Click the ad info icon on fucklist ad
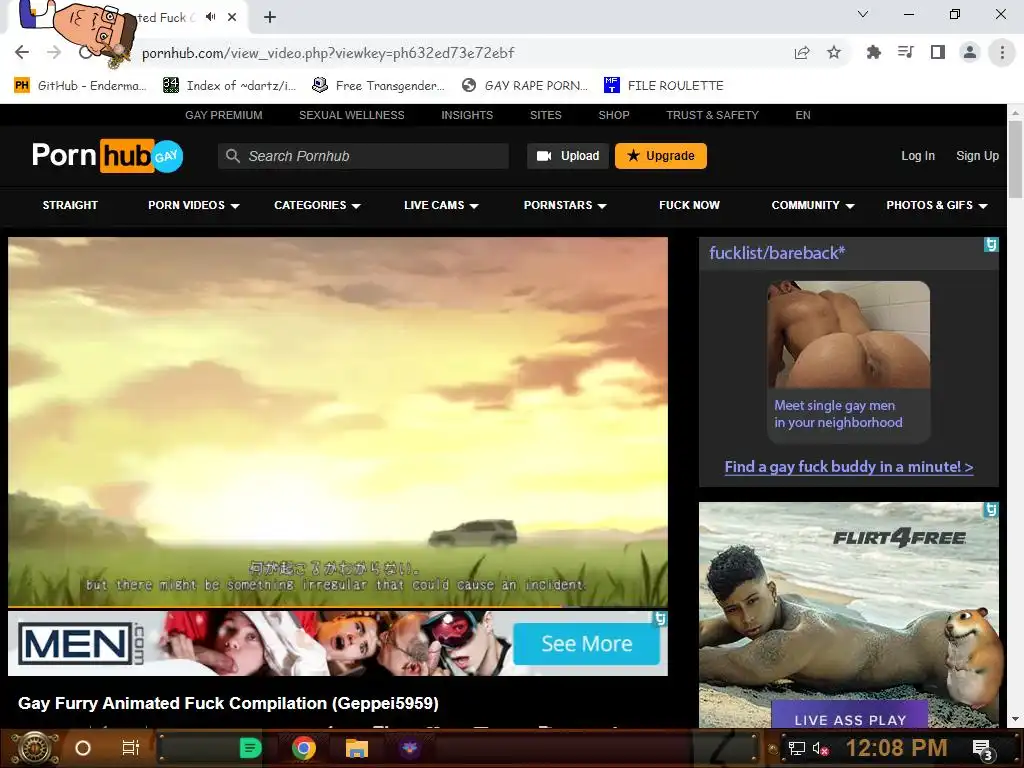Image resolution: width=1024 pixels, height=768 pixels. 991,245
